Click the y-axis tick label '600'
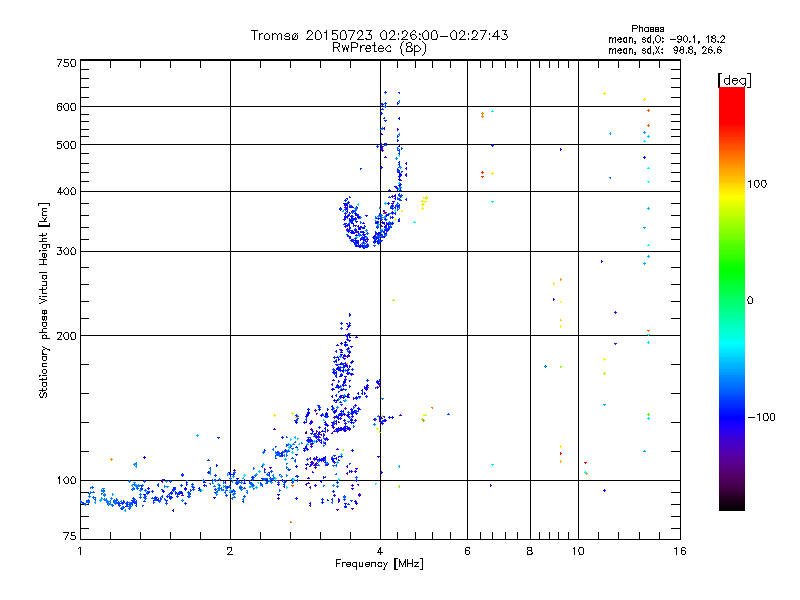This screenshot has width=800, height=600. [x=66, y=107]
